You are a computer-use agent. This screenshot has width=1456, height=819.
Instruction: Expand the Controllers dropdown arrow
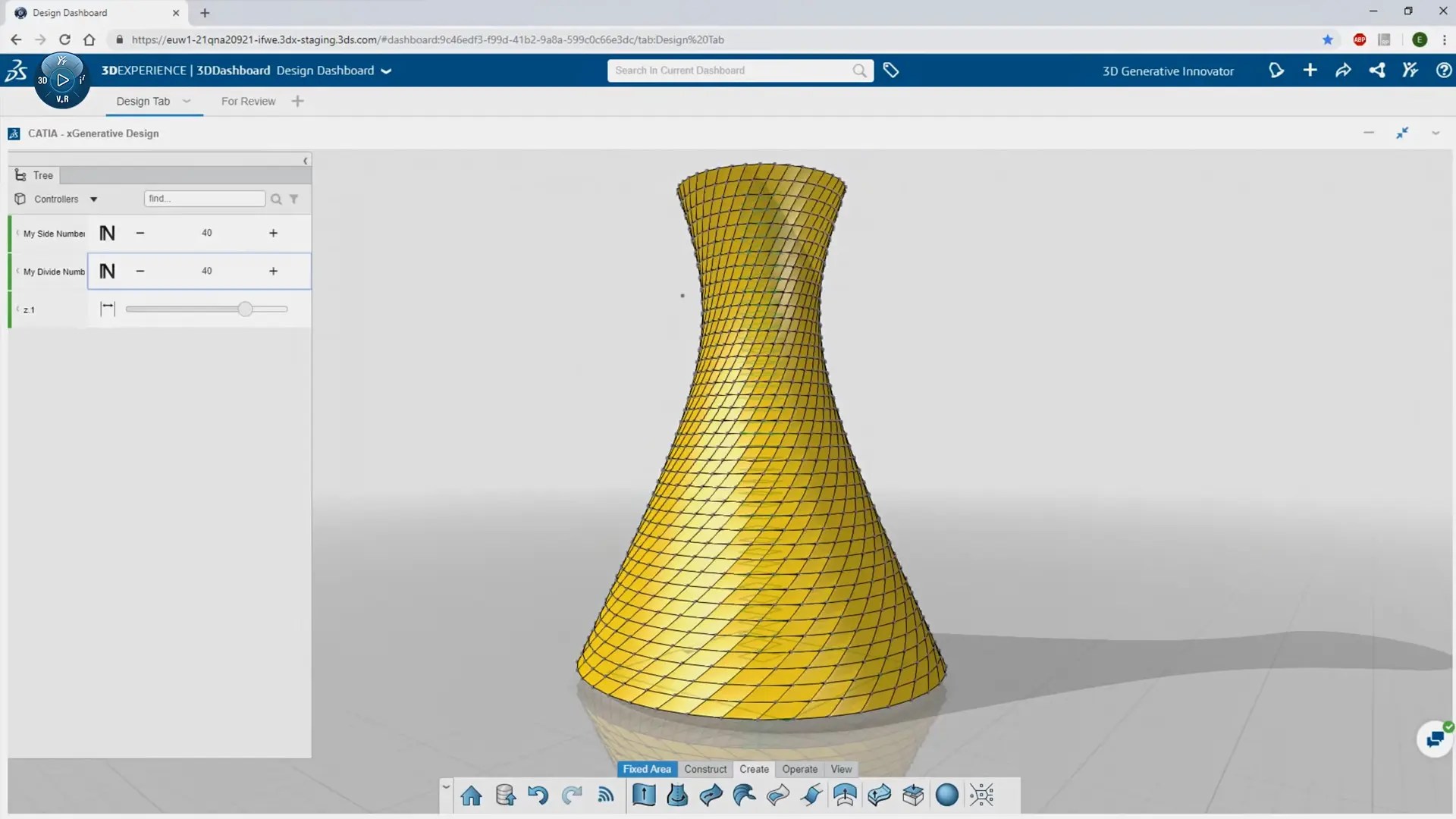94,199
